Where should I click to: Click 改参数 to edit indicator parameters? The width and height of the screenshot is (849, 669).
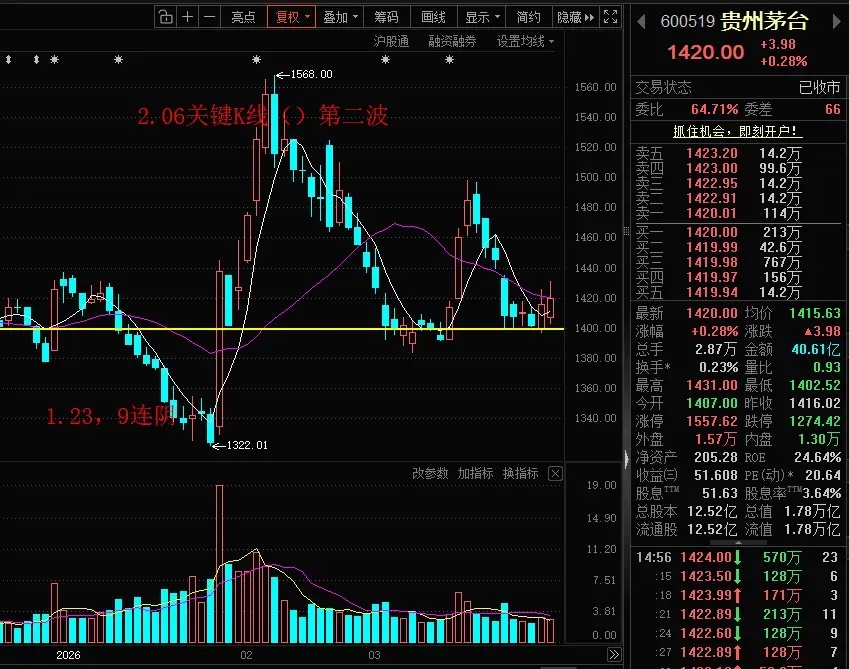[430, 474]
